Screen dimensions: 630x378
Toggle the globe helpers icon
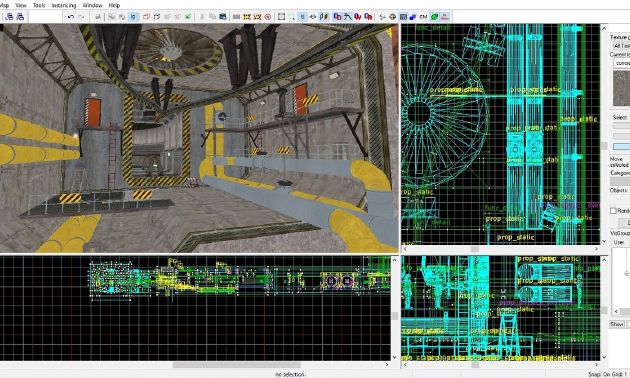(392, 17)
